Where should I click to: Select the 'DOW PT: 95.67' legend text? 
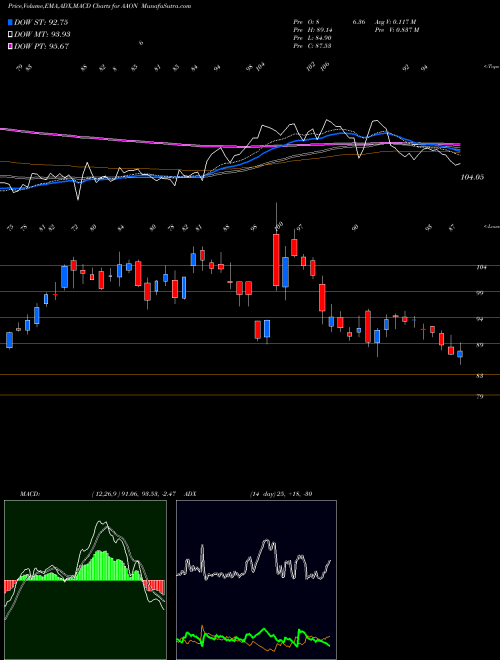[x=41, y=46]
